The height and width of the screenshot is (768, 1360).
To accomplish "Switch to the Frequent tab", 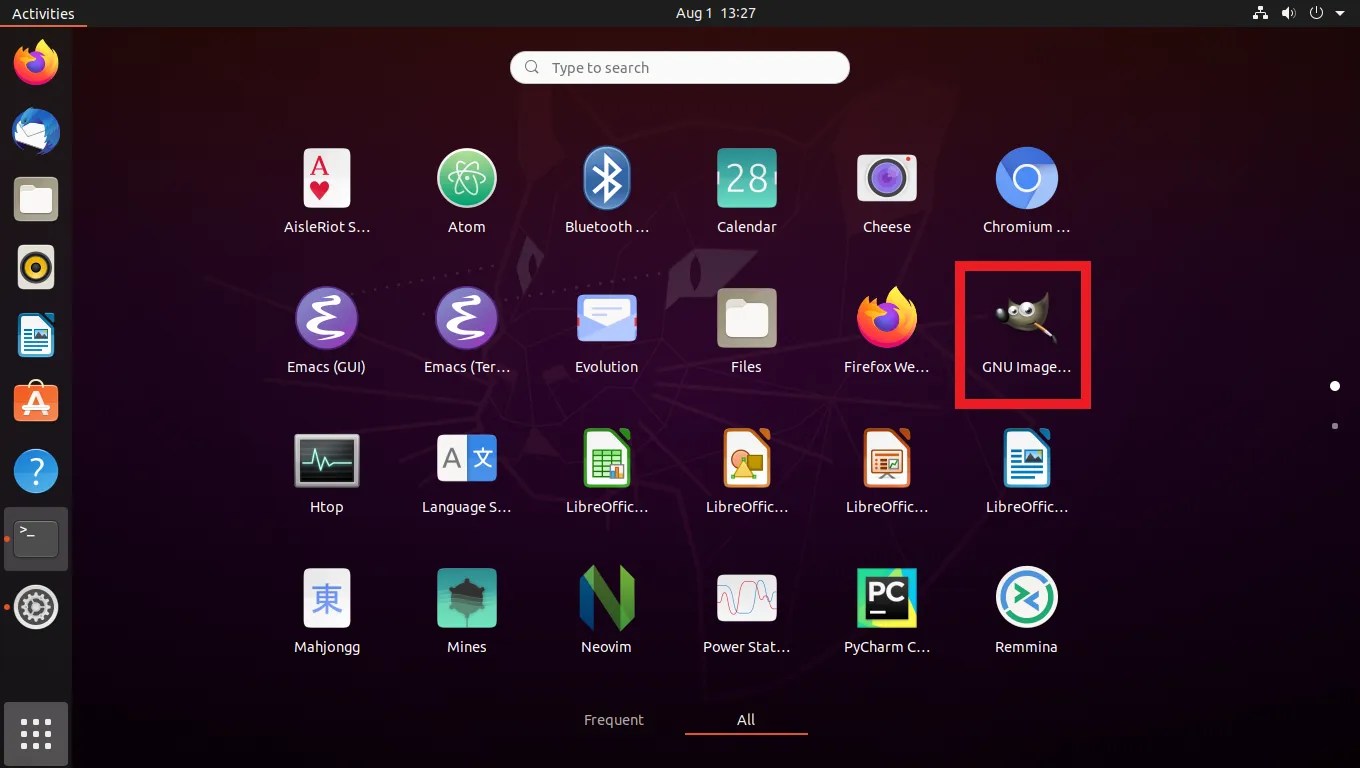I will [614, 720].
